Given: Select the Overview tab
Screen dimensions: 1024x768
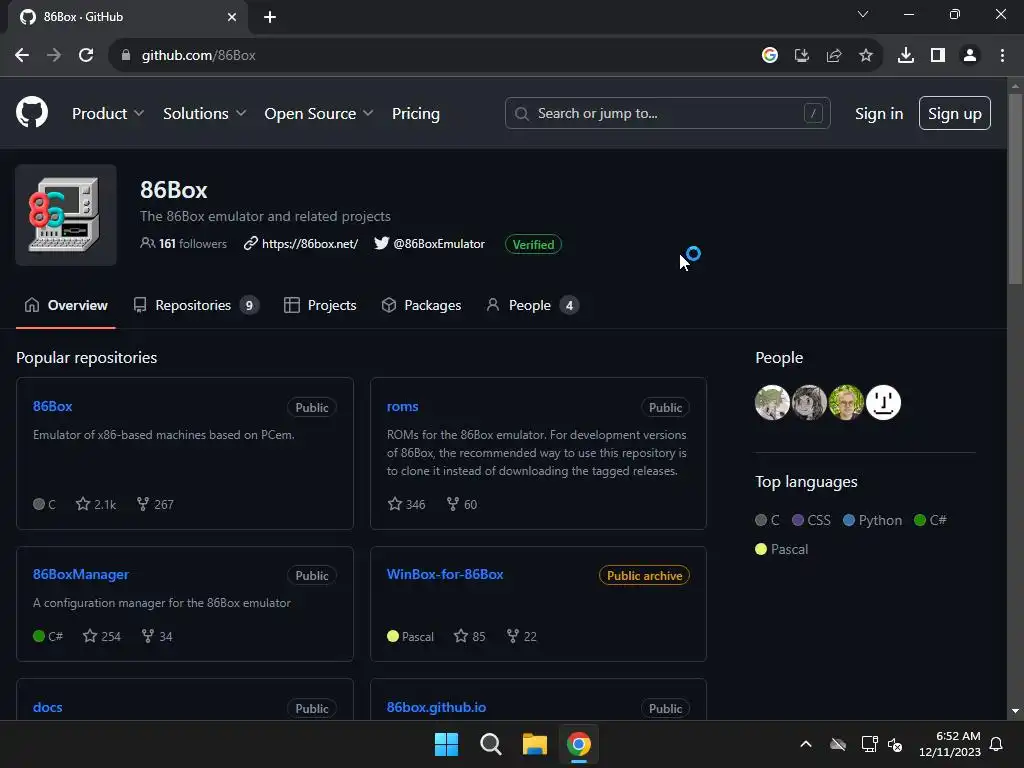Looking at the screenshot, I should click(65, 305).
